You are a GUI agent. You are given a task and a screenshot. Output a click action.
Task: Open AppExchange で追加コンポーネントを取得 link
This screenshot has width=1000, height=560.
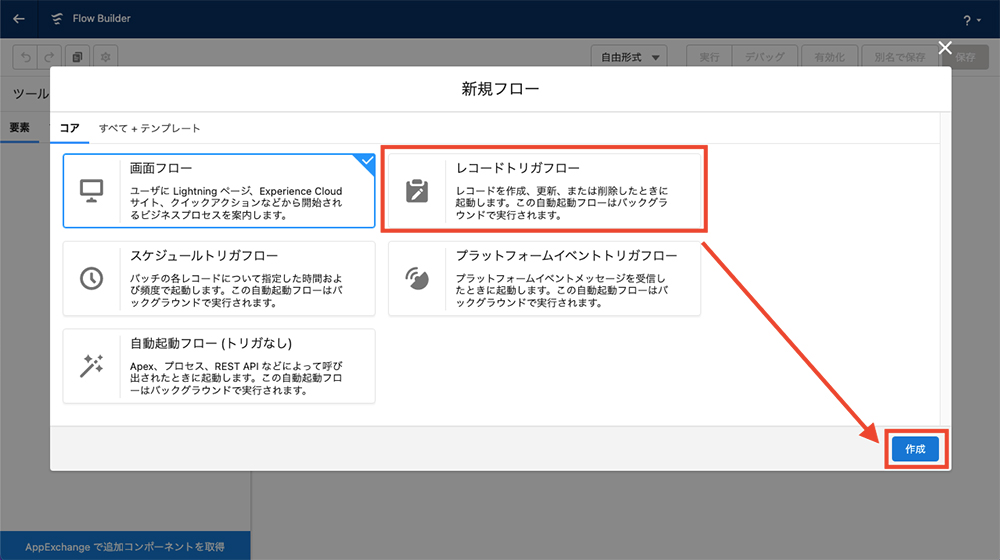[125, 547]
